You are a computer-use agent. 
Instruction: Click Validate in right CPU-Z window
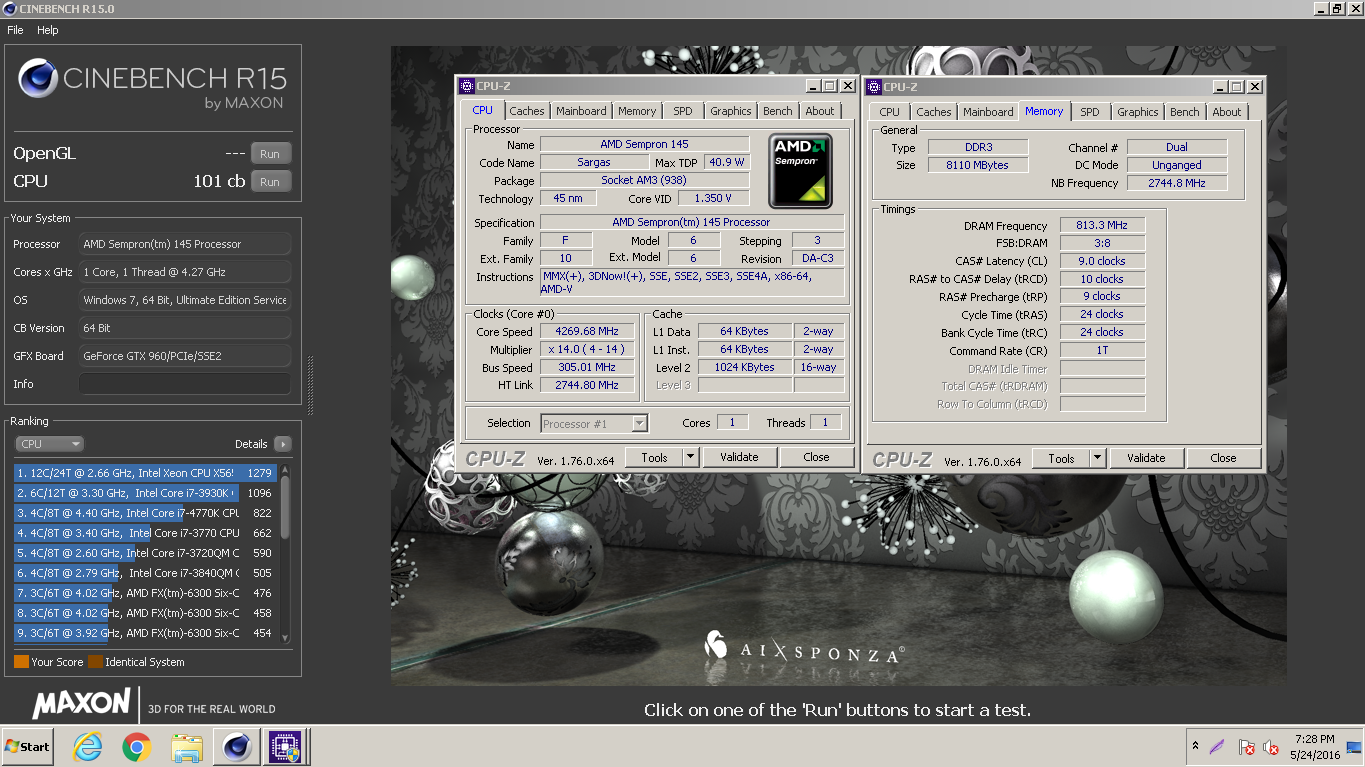tap(1146, 458)
